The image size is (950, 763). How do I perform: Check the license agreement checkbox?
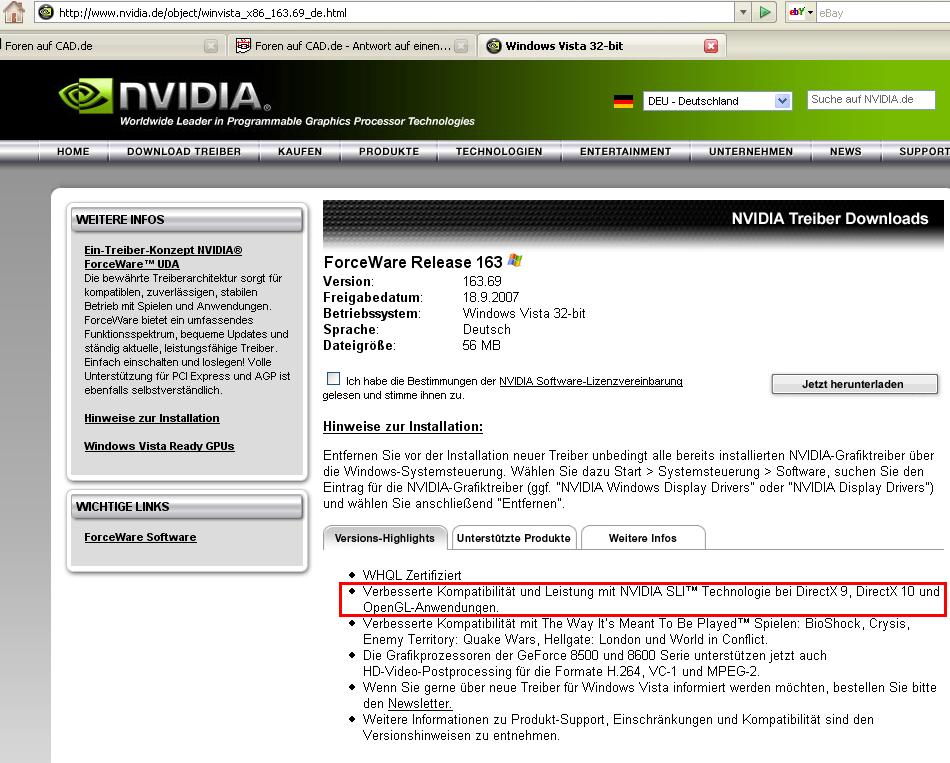333,379
